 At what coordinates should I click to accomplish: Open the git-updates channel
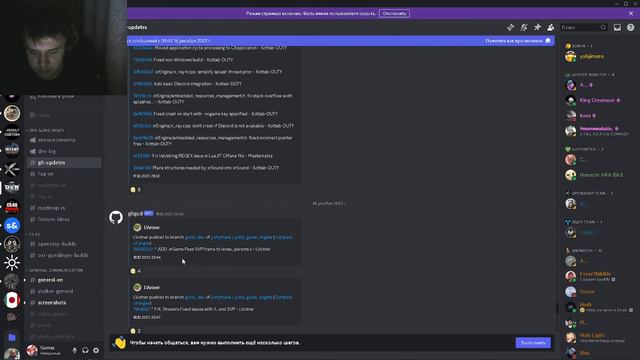(x=64, y=162)
